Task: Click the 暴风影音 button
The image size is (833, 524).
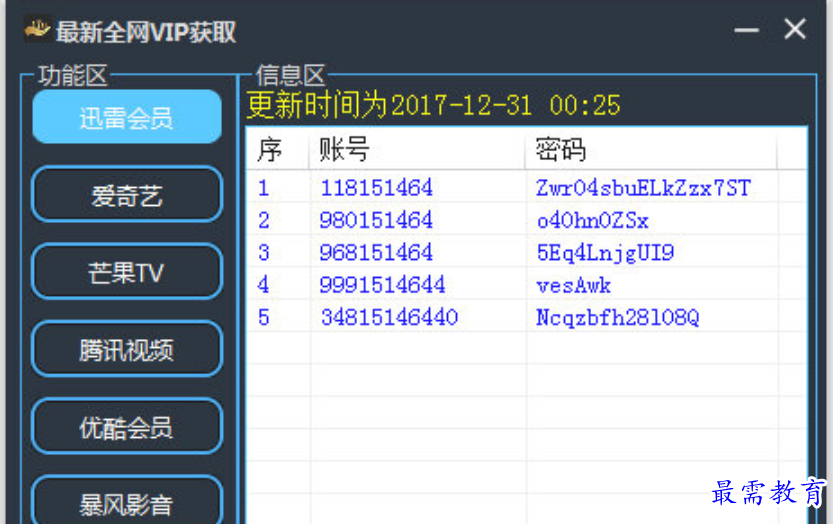Action: 127,500
